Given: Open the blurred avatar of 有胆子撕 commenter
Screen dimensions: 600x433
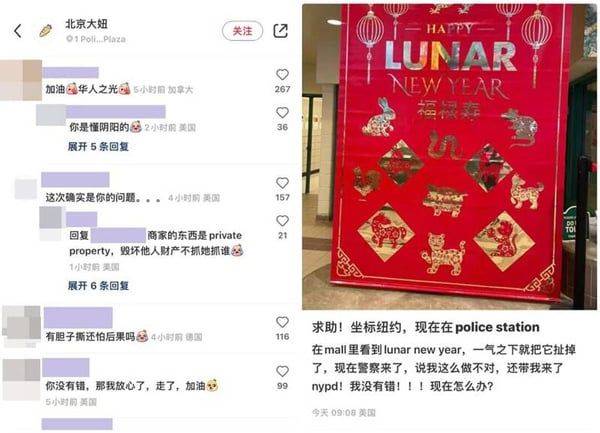Looking at the screenshot, I should pos(21,326).
